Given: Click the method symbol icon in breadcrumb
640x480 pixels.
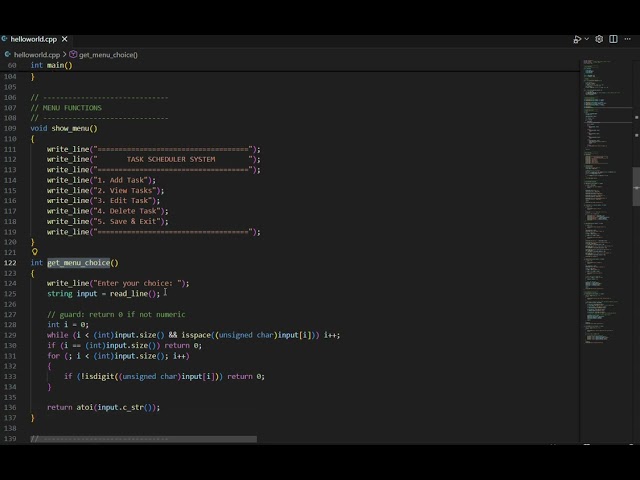Looking at the screenshot, I should click(x=73, y=54).
